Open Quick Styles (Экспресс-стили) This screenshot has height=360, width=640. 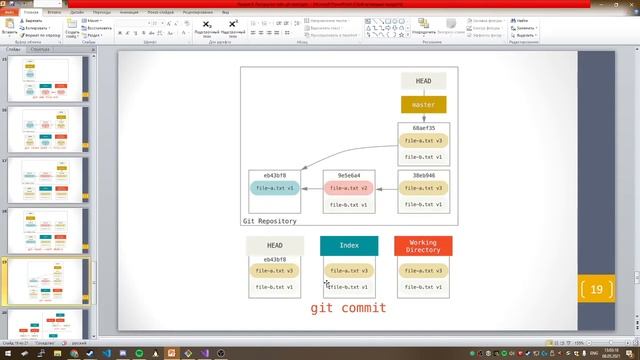pos(451,26)
